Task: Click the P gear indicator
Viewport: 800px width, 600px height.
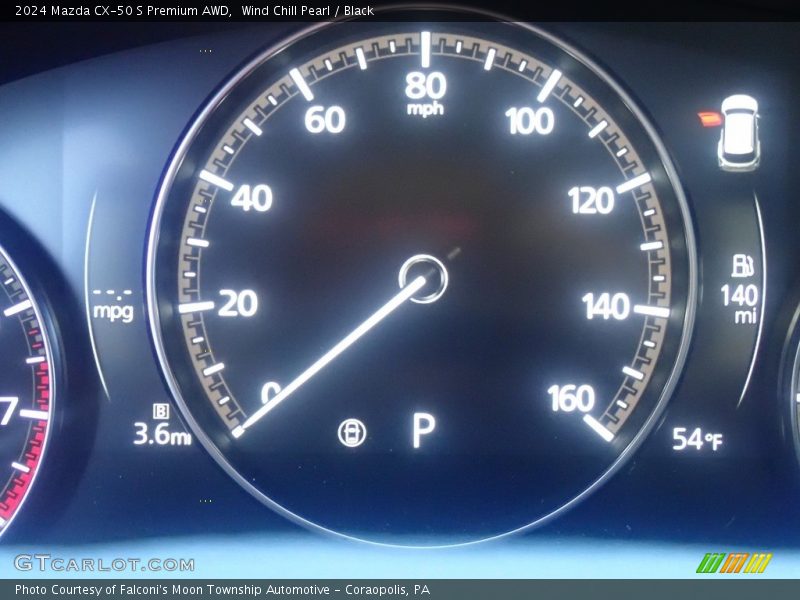Action: 423,431
